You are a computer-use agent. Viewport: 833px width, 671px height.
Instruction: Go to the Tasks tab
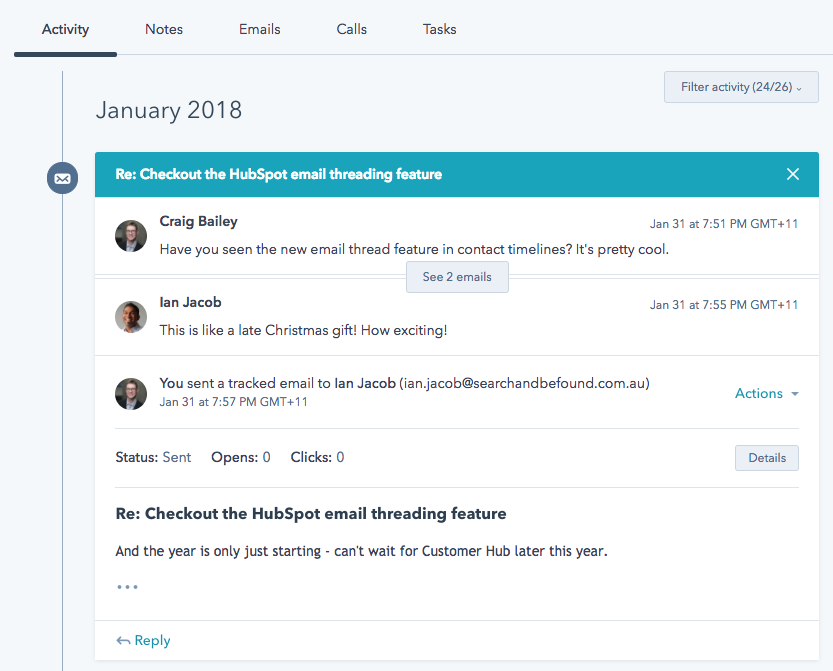pyautogui.click(x=440, y=29)
